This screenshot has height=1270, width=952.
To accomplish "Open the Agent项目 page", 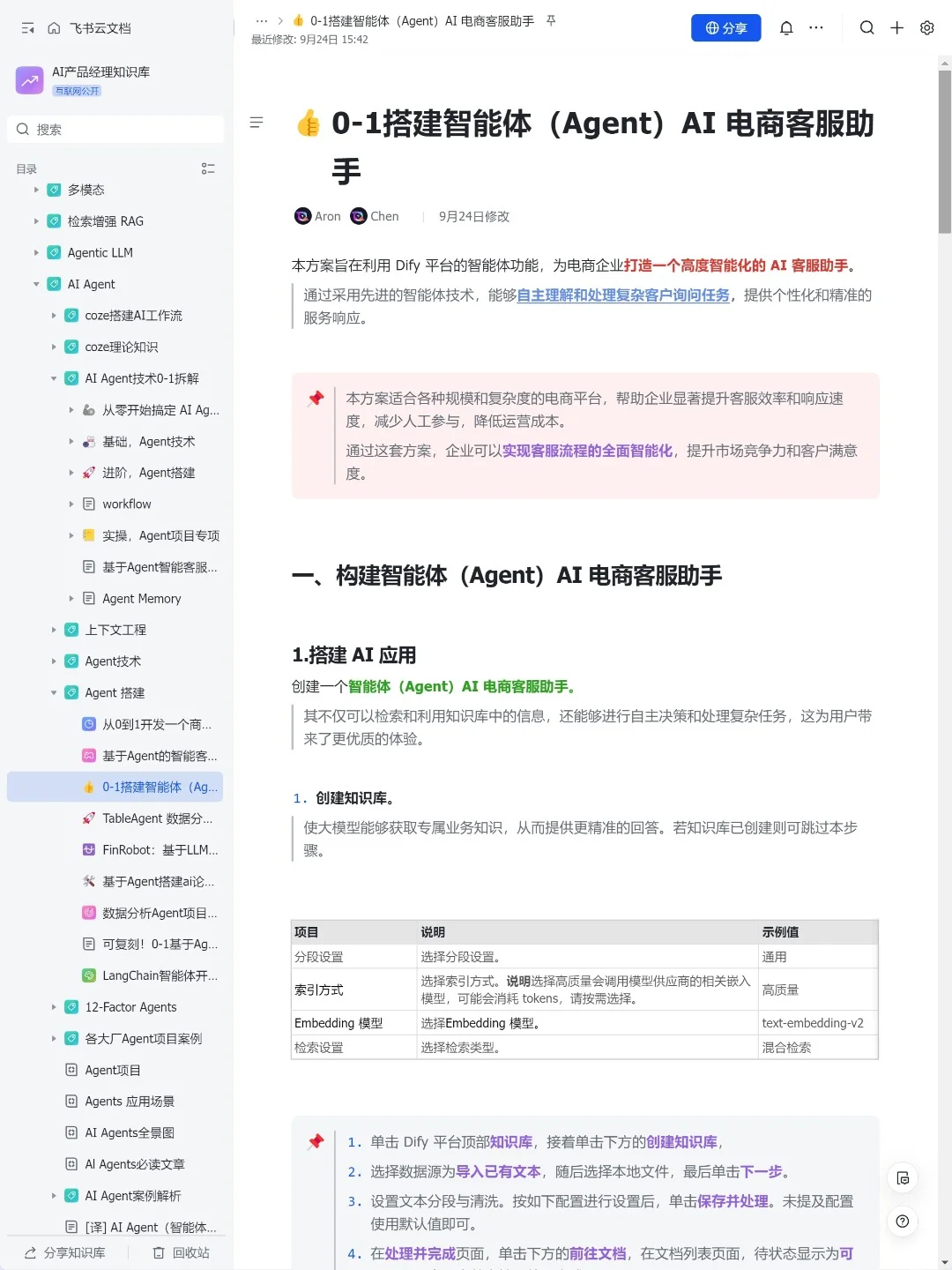I will [113, 1070].
